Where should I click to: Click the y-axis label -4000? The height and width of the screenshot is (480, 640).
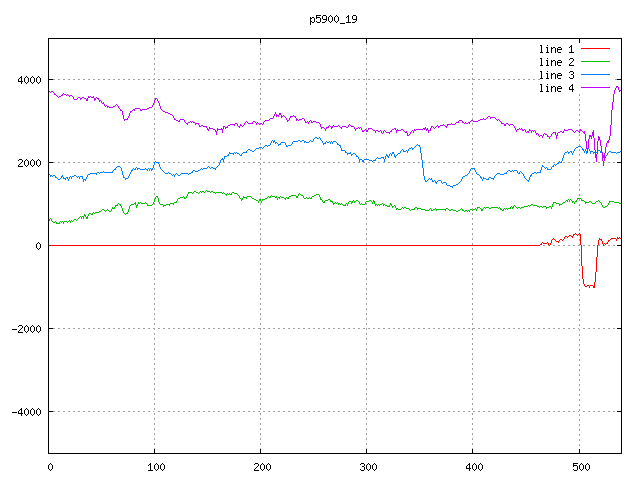click(27, 412)
